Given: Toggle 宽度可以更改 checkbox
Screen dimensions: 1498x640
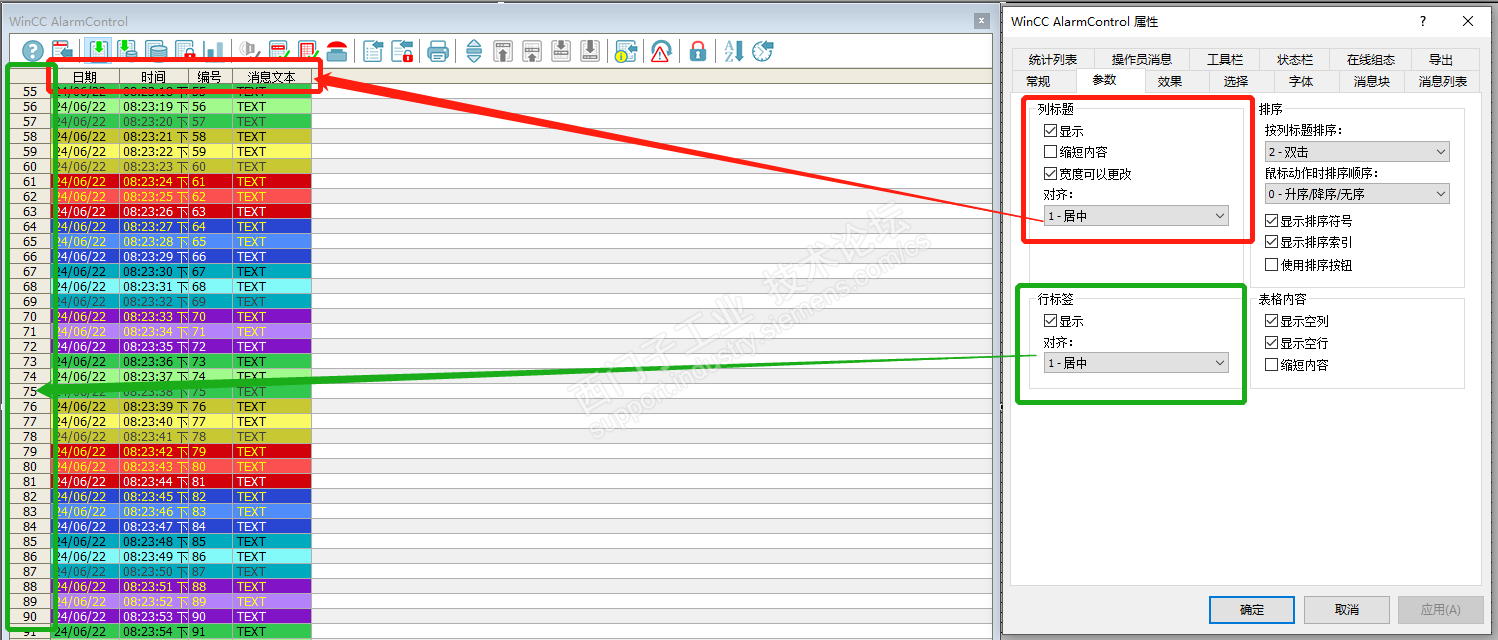Looking at the screenshot, I should pyautogui.click(x=1050, y=173).
